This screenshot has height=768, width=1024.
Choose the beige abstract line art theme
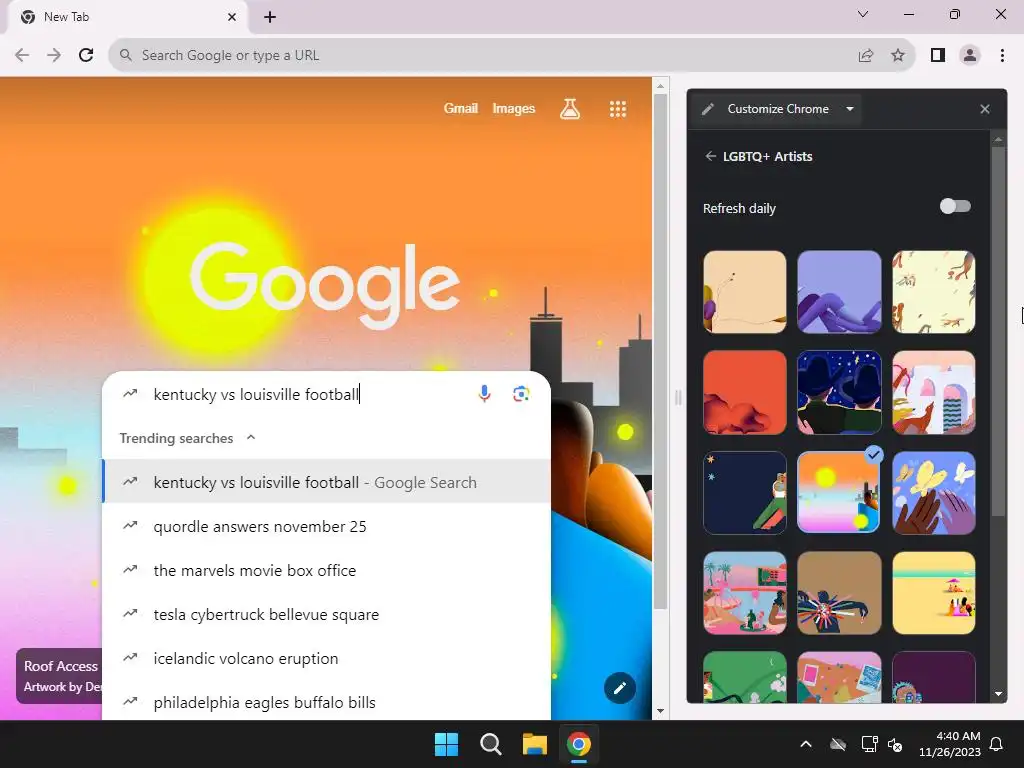[x=744, y=292]
